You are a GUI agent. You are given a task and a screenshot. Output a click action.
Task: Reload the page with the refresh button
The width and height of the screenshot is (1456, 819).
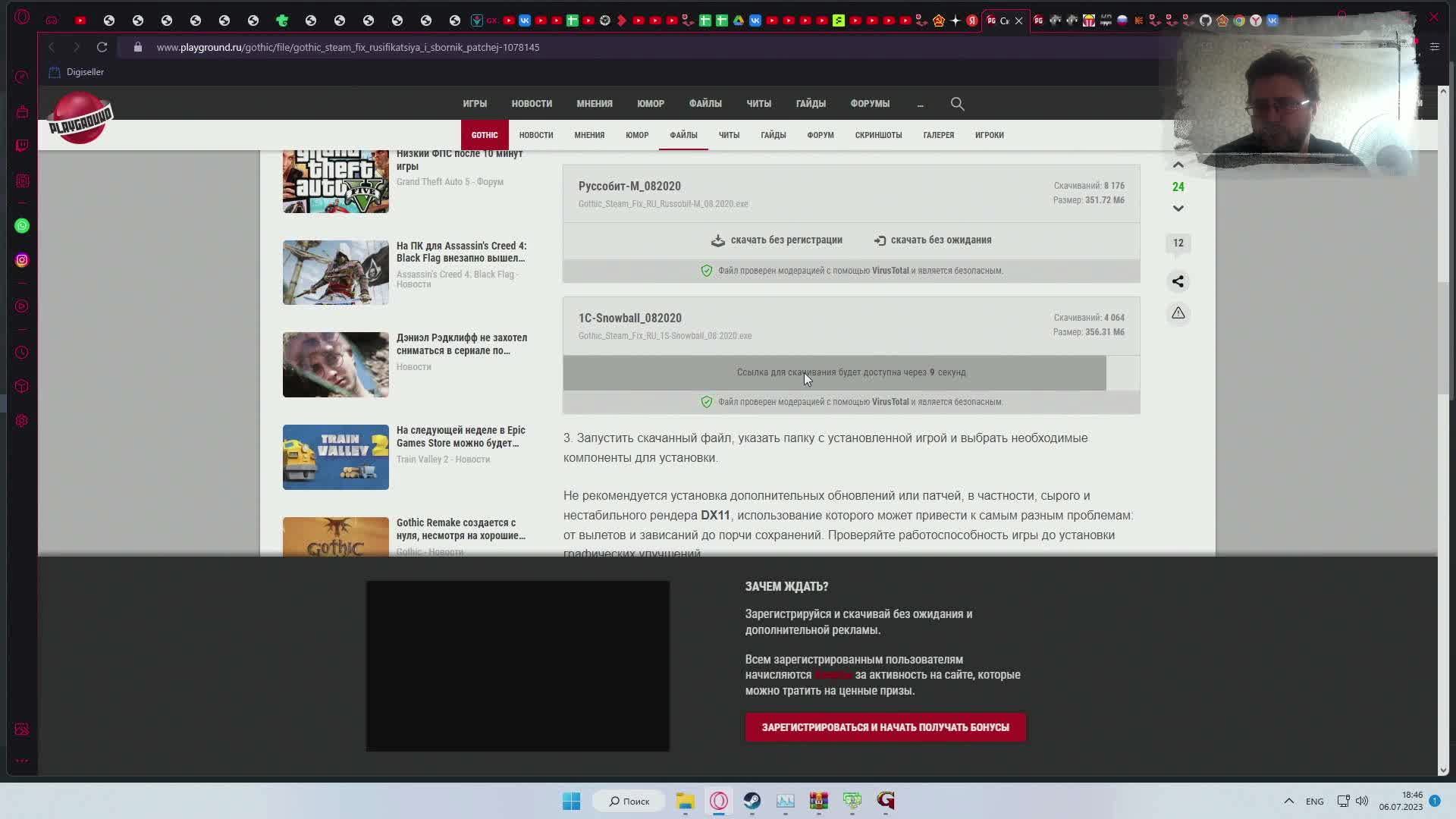[102, 47]
